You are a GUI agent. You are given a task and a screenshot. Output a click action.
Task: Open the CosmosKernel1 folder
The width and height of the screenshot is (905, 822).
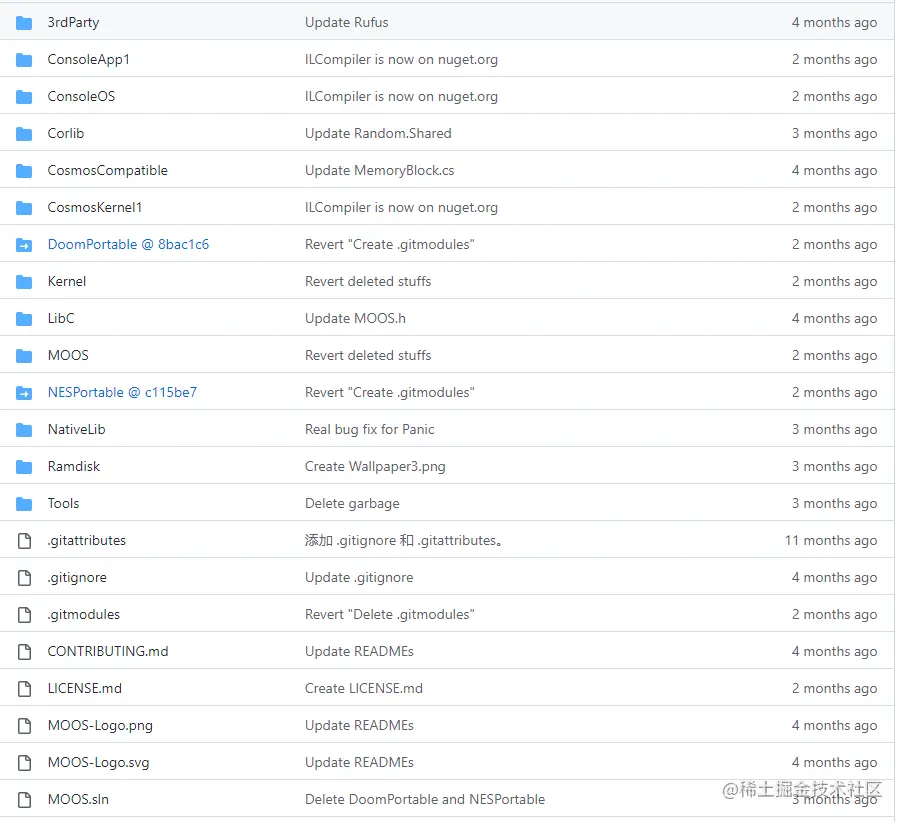click(95, 207)
